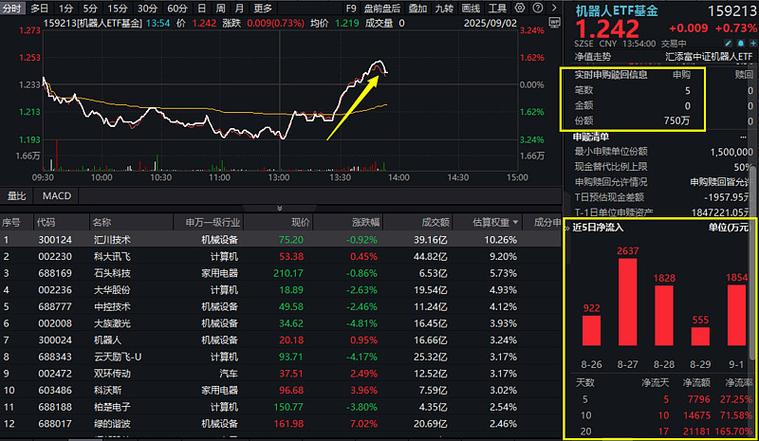Viewport: 759px width, 441px height.
Task: Select row 柏楚电子
Action: click(x=281, y=407)
